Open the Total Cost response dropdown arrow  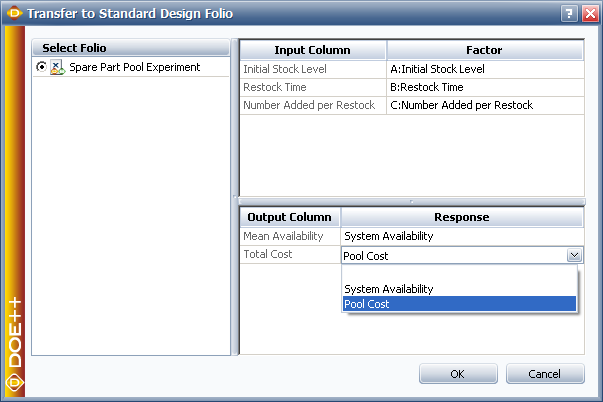click(x=574, y=256)
